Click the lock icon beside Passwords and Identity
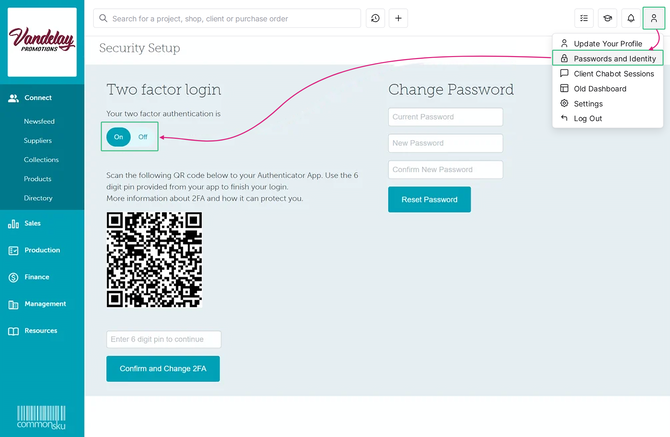The height and width of the screenshot is (437, 670). point(564,59)
